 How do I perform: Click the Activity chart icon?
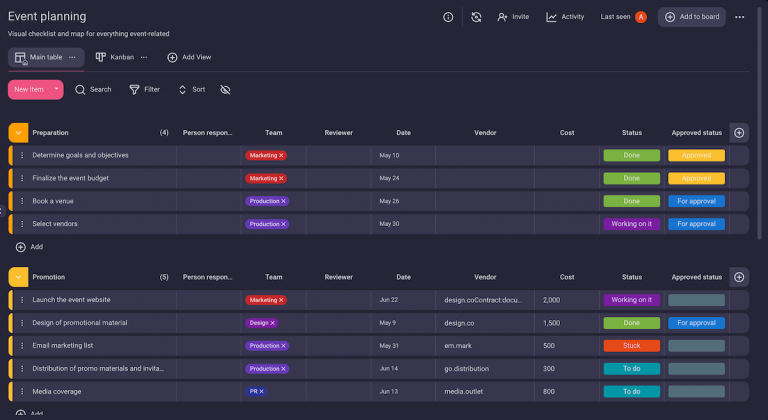coord(551,17)
